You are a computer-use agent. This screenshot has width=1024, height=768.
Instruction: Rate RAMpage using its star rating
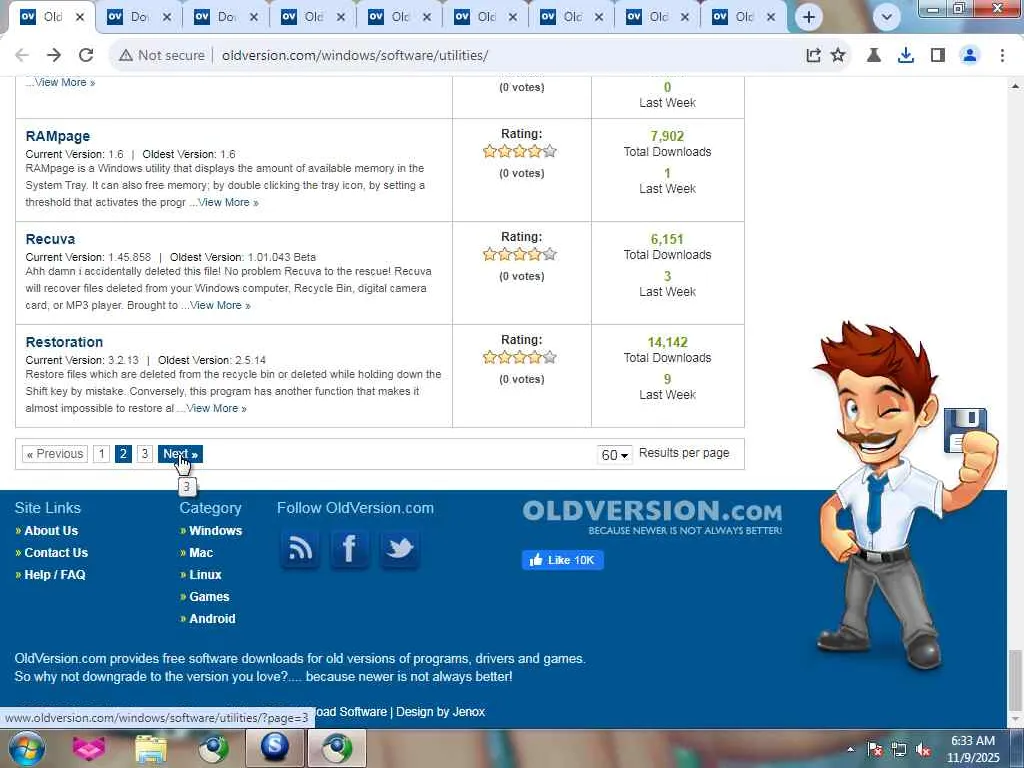(520, 152)
